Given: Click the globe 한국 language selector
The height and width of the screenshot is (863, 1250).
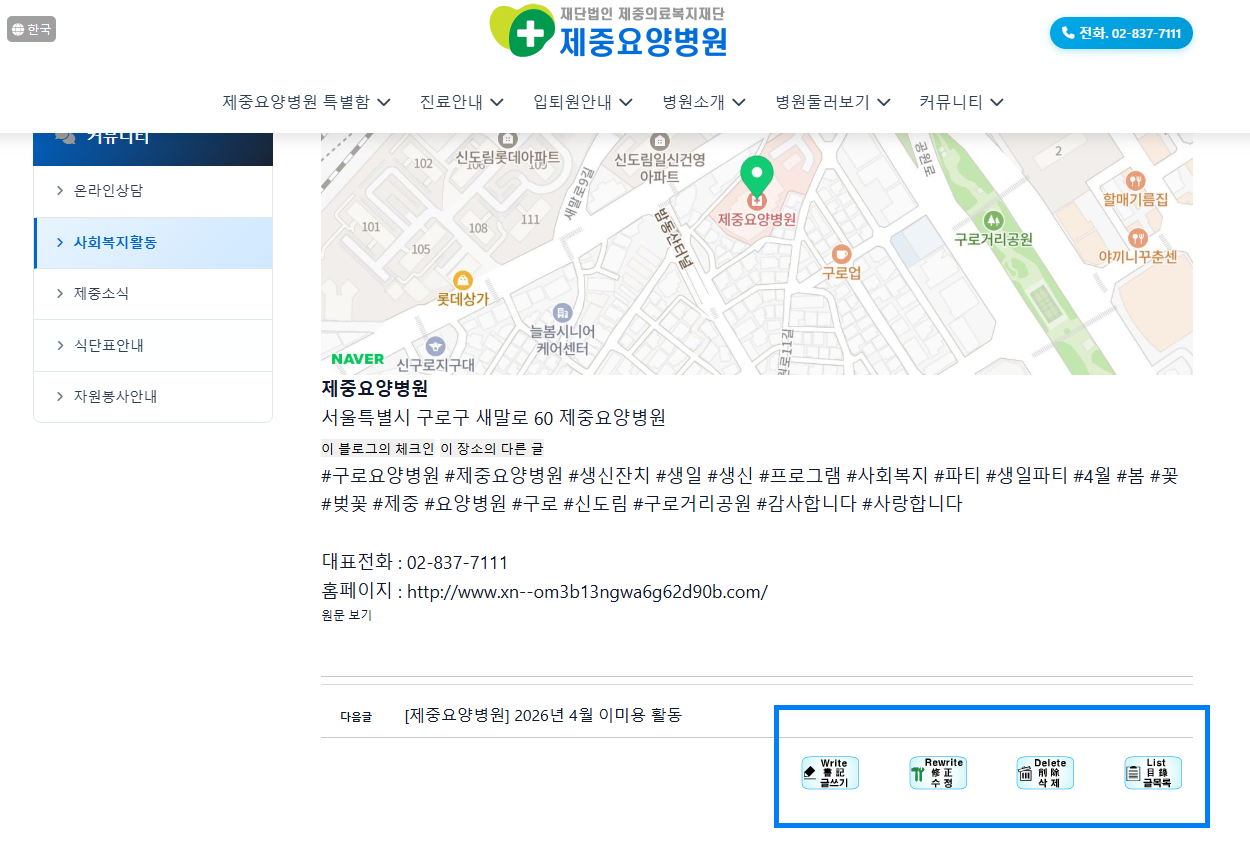Looking at the screenshot, I should point(31,29).
